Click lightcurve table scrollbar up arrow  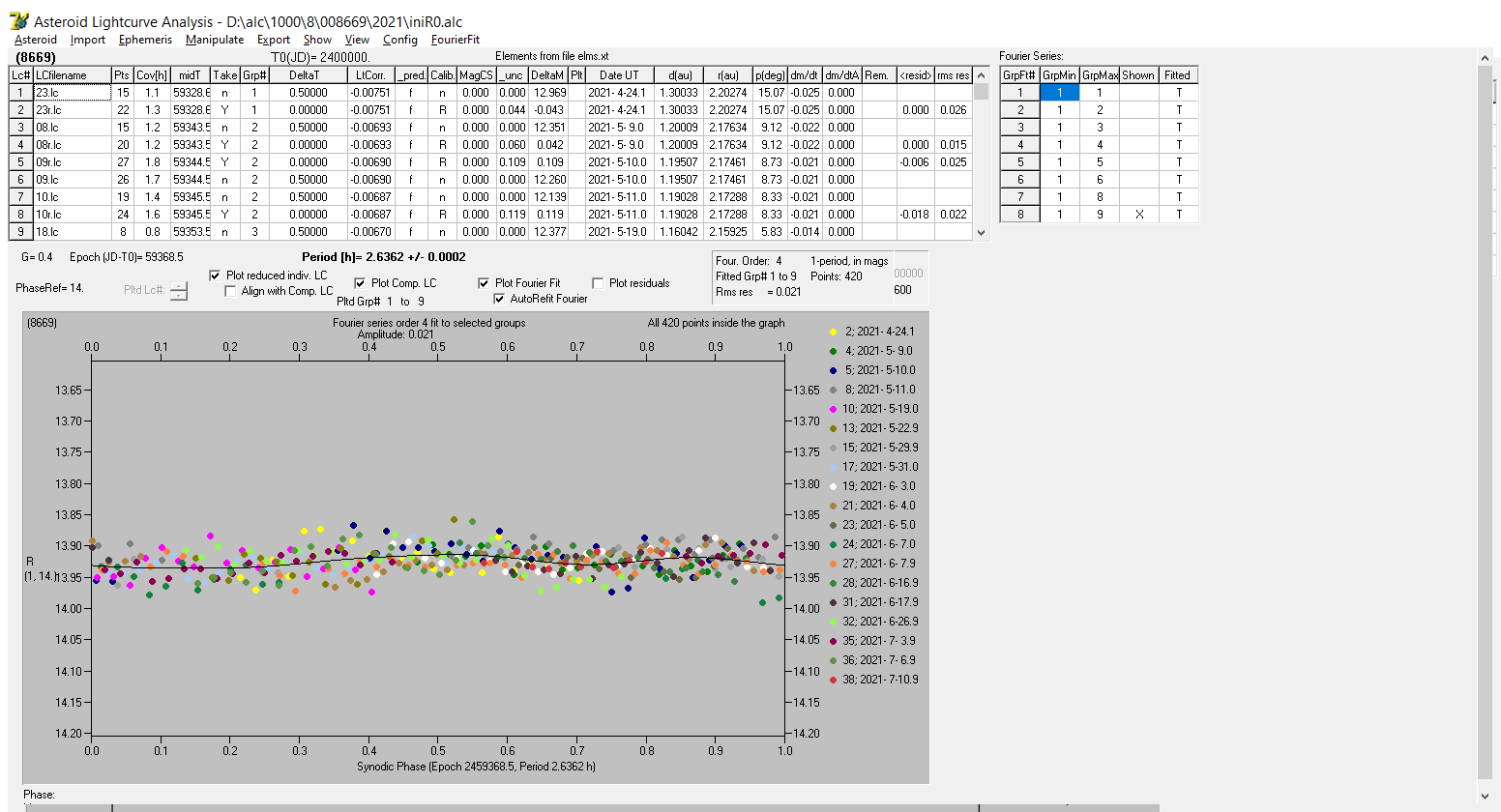[982, 74]
